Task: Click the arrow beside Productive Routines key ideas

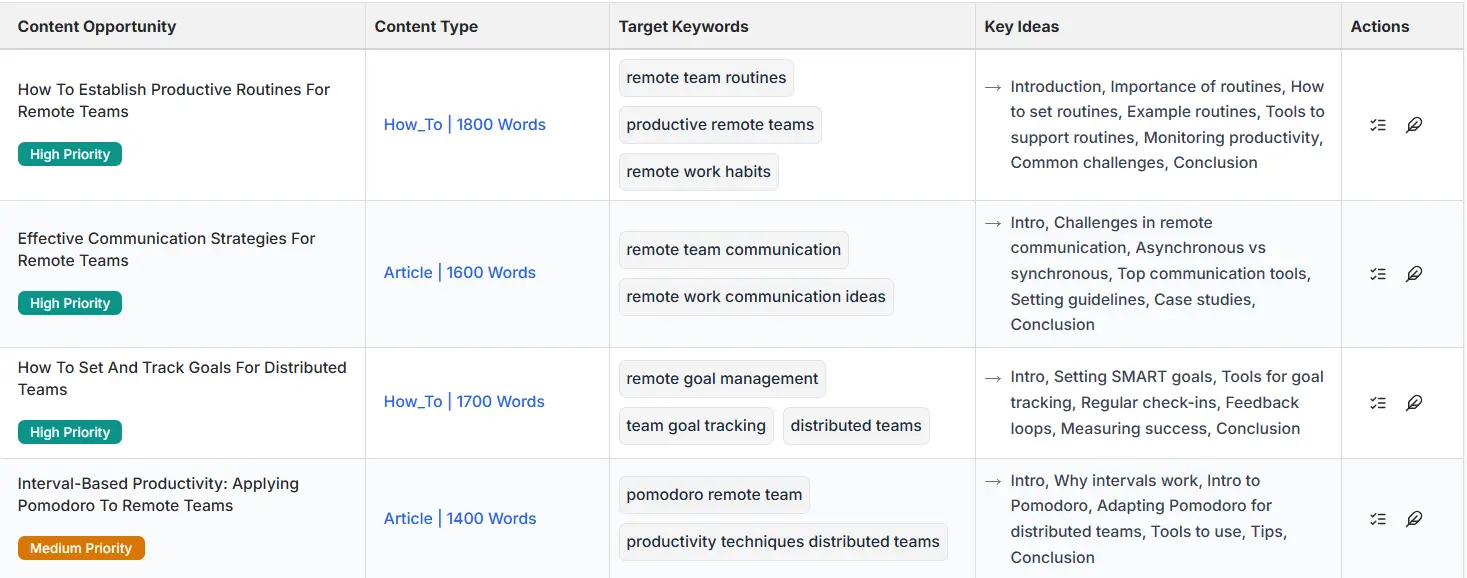Action: click(993, 87)
